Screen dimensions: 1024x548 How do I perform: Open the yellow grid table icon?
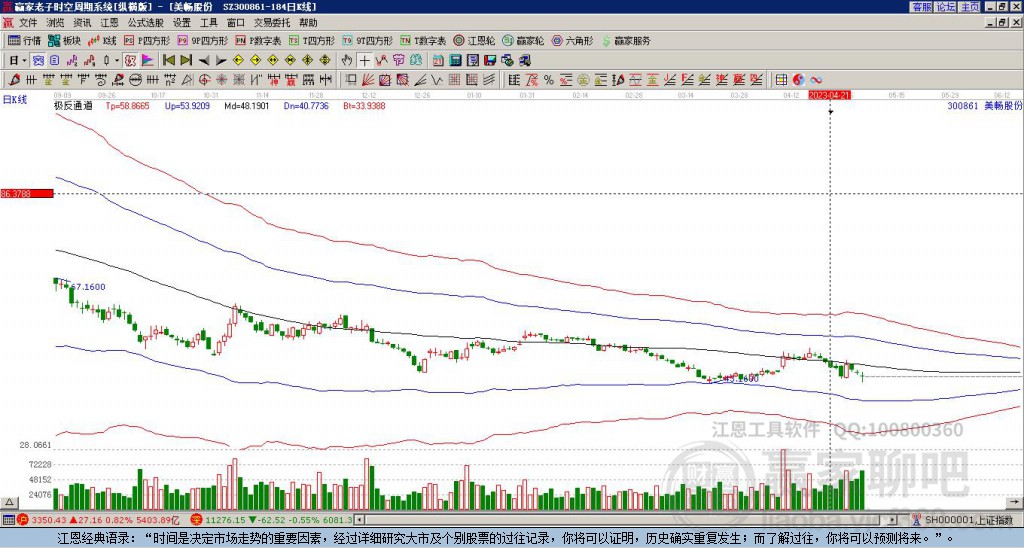(781, 80)
